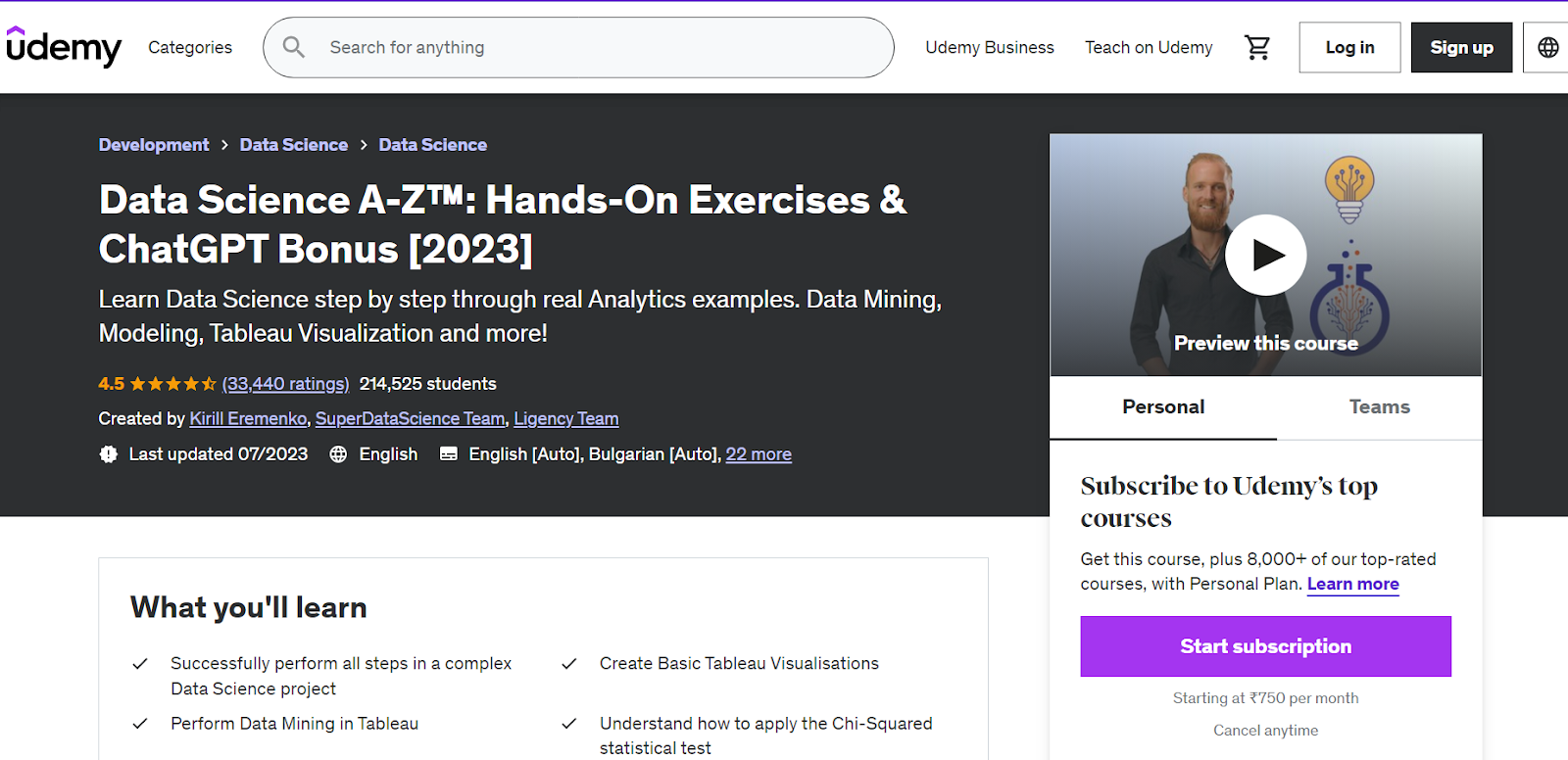Open the shopping cart

[1257, 47]
